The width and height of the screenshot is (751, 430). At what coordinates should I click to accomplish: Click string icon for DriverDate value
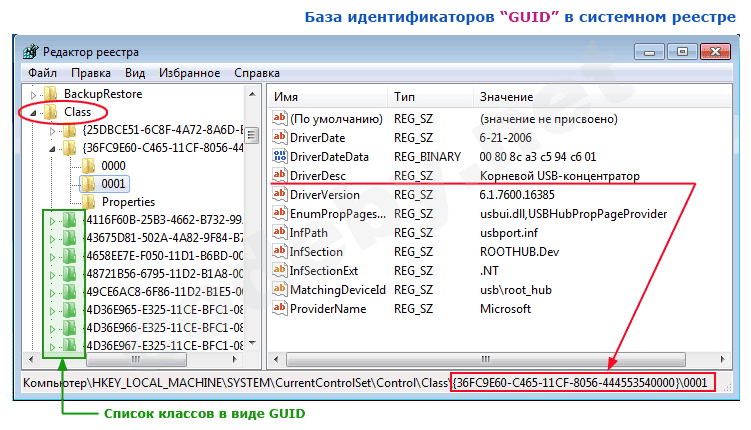click(280, 136)
